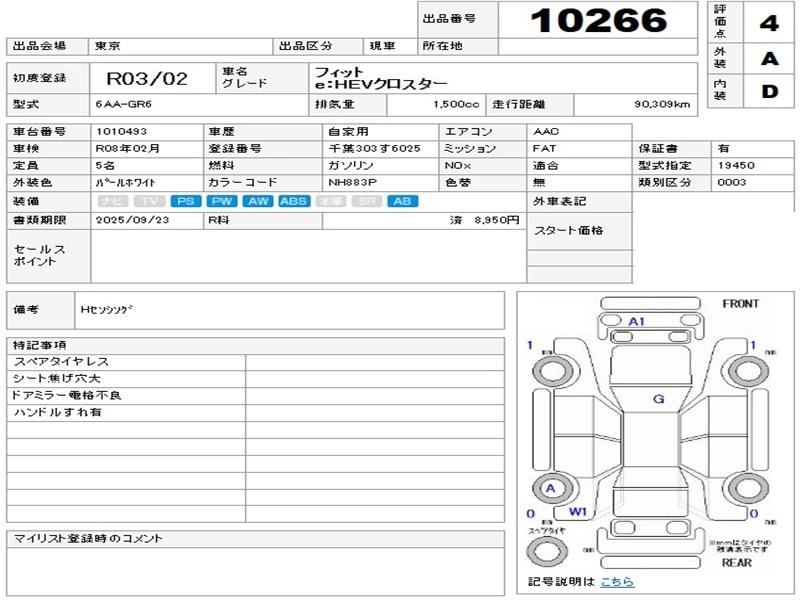
Task: Click the color code NH883P
Action: tap(353, 183)
